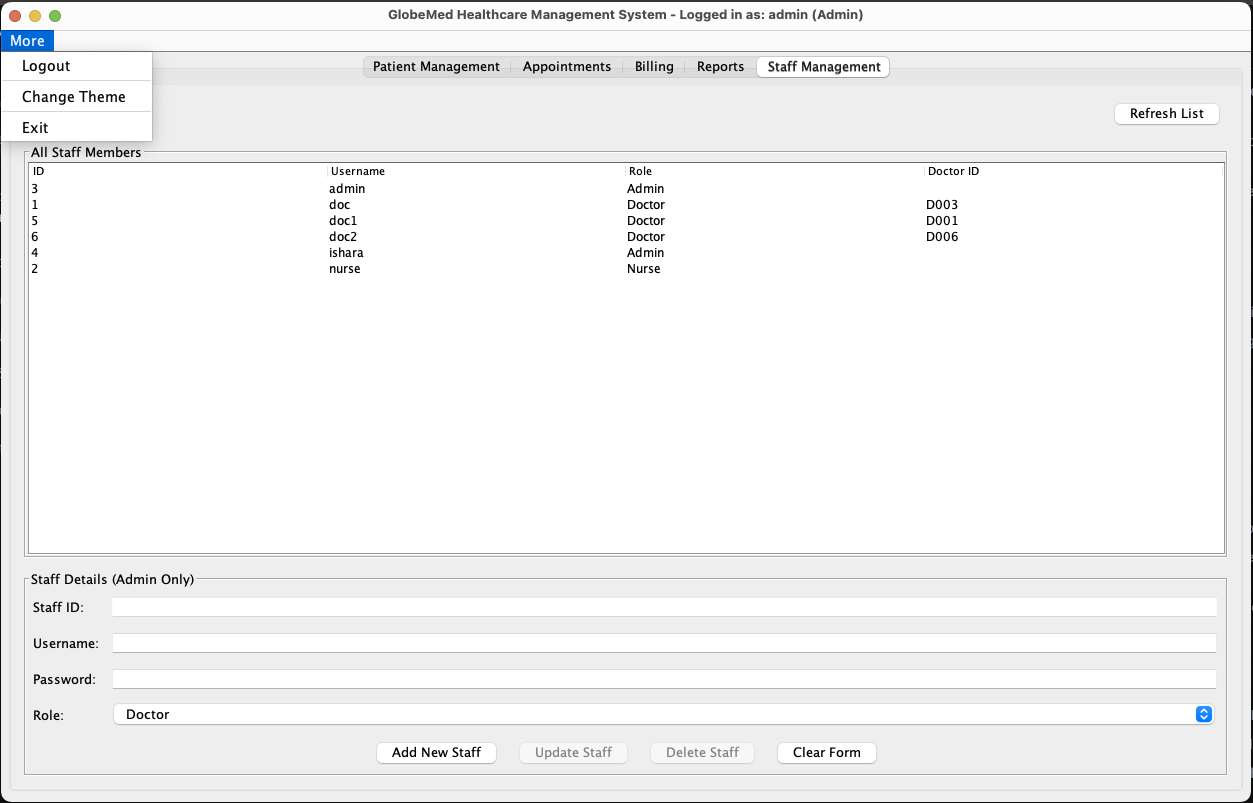Open the Appointments tab
1253x803 pixels.
tap(566, 67)
